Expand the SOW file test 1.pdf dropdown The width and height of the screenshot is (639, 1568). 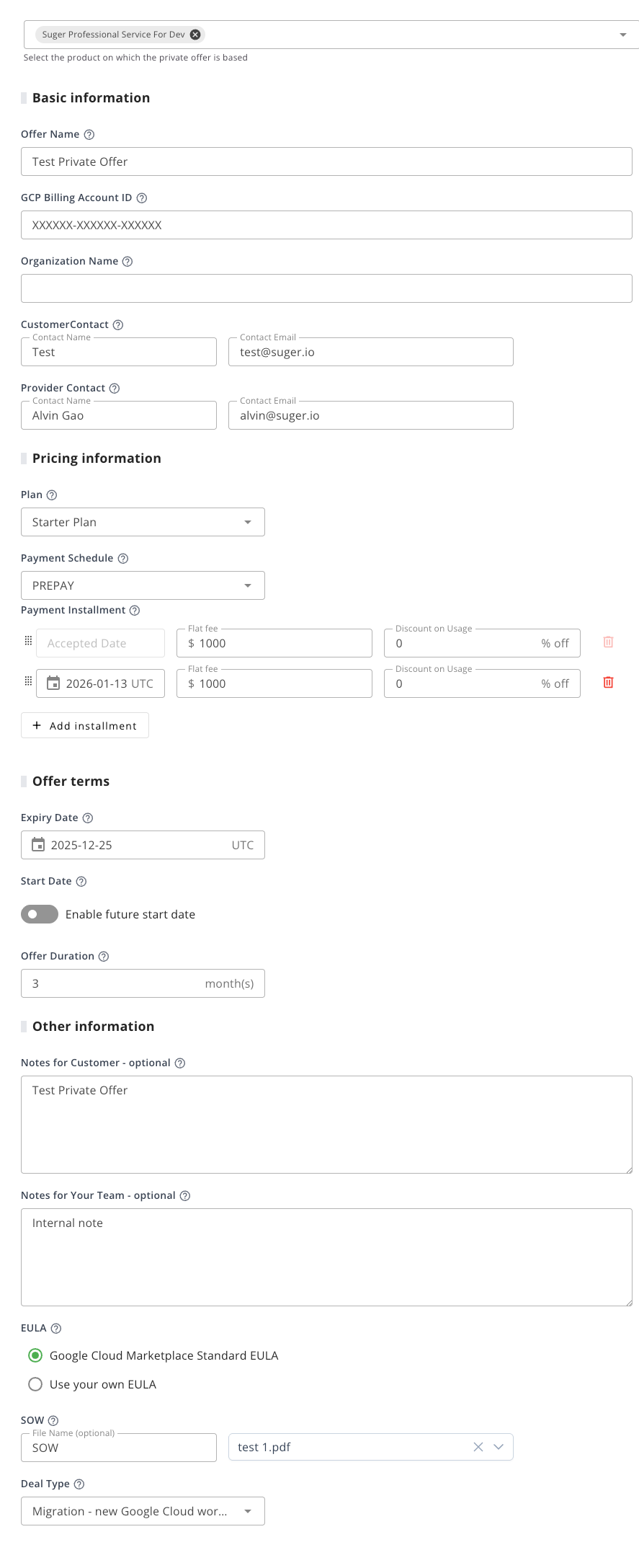click(499, 1447)
